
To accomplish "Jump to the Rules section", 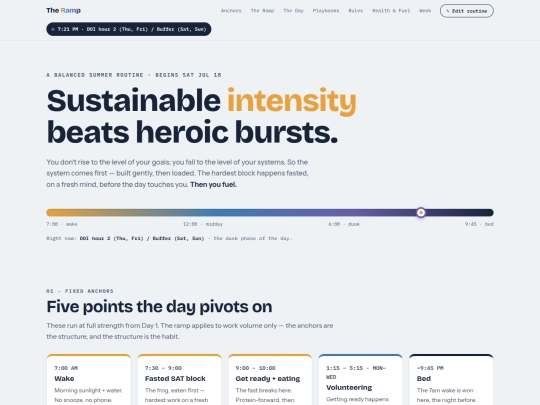I will coord(356,11).
